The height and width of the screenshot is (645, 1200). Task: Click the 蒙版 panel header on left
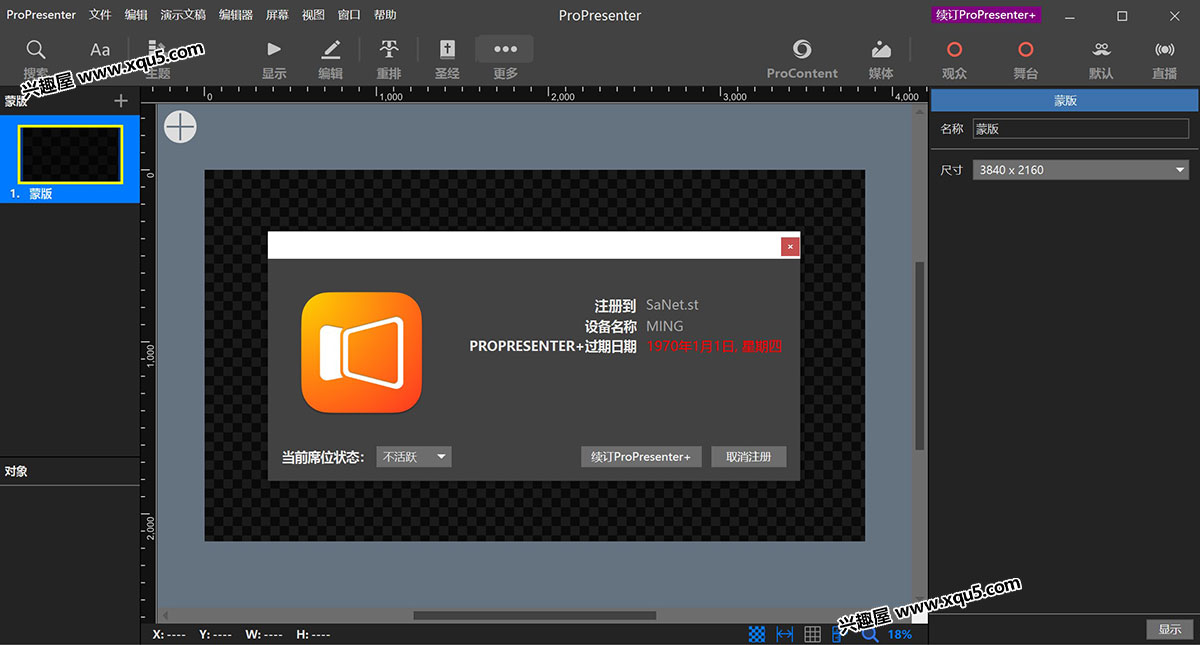click(x=16, y=101)
